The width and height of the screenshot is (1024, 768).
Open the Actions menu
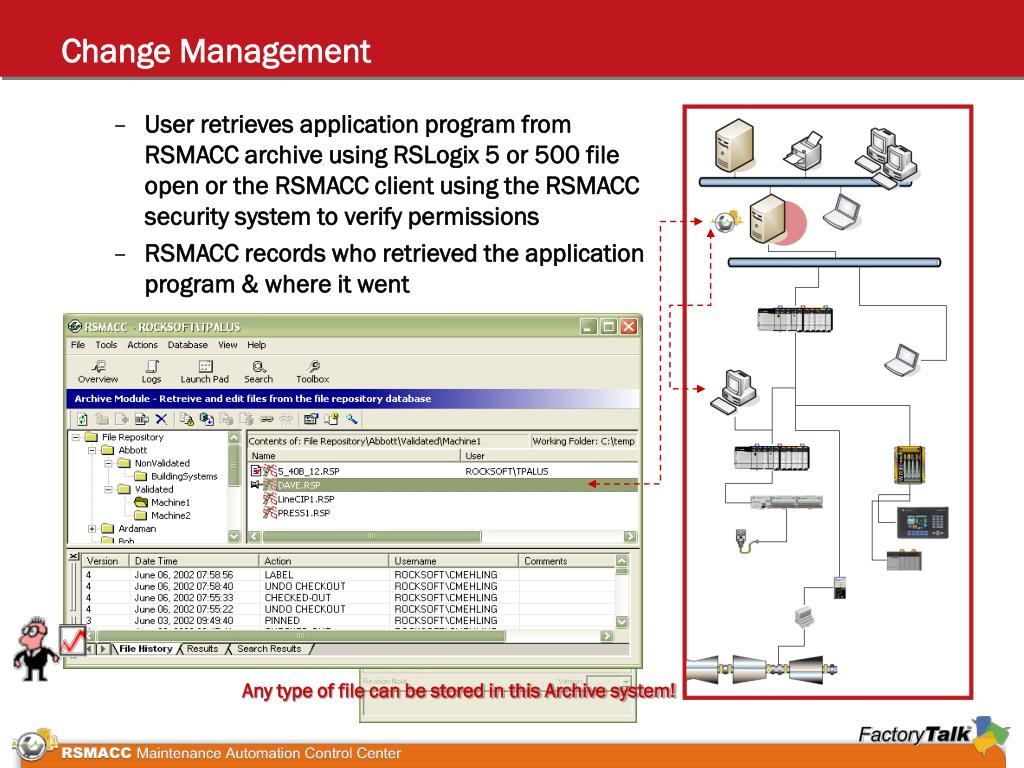[142, 345]
